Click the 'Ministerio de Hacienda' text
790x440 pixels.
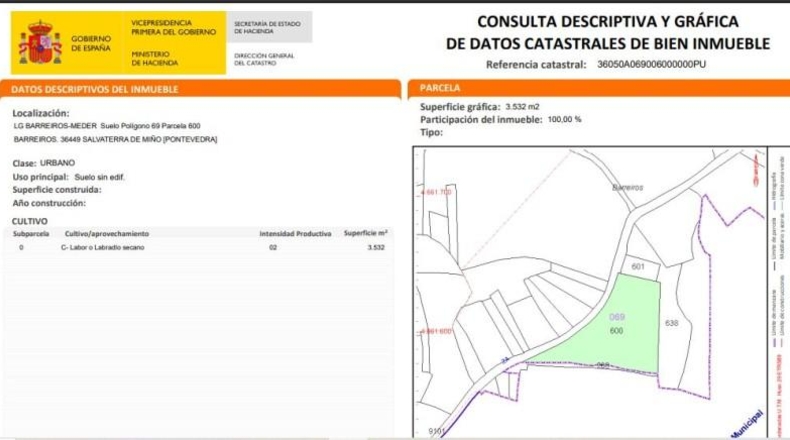pos(155,58)
